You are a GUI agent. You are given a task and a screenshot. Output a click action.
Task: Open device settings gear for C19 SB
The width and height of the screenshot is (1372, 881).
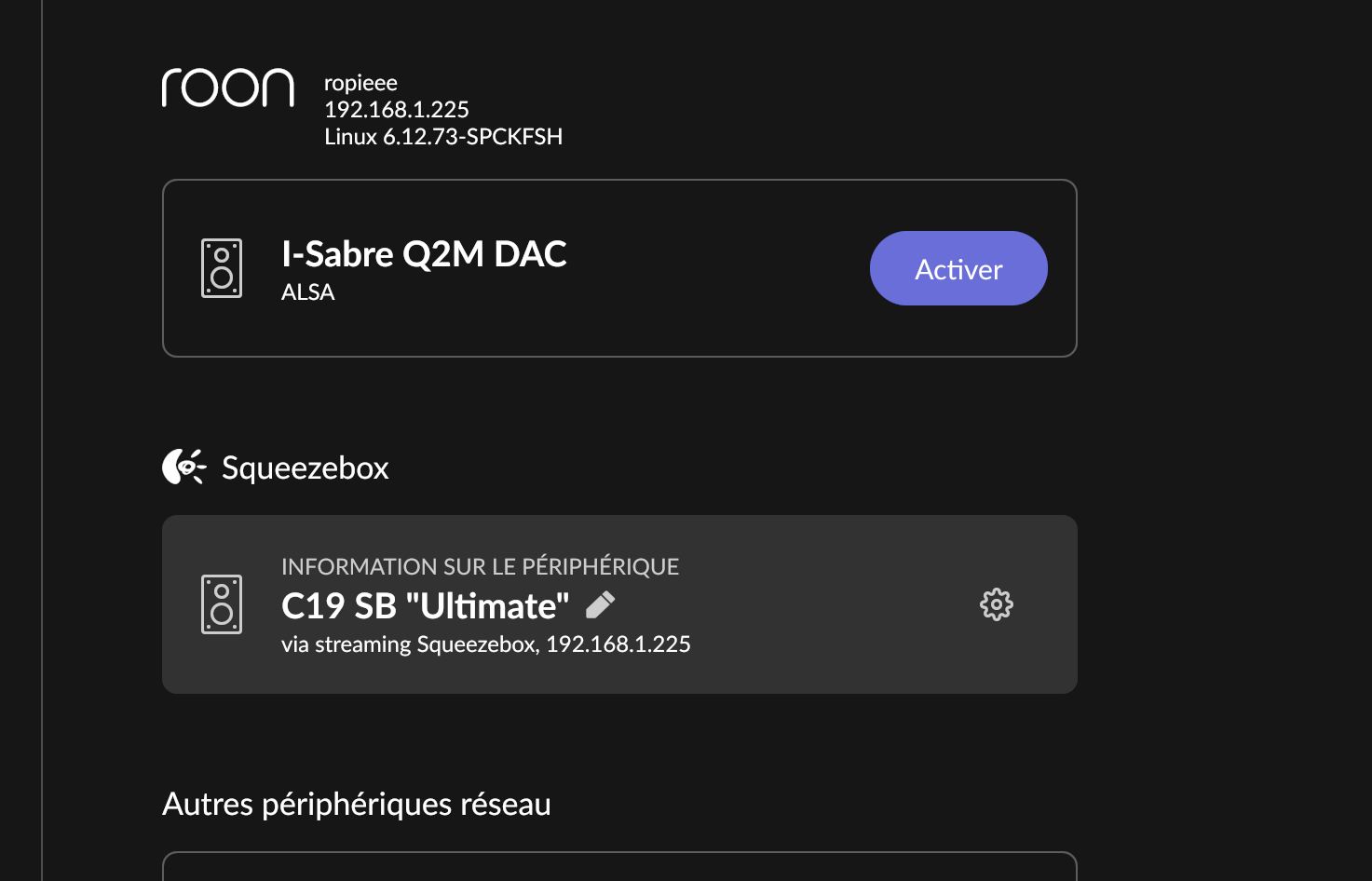pyautogui.click(x=996, y=604)
